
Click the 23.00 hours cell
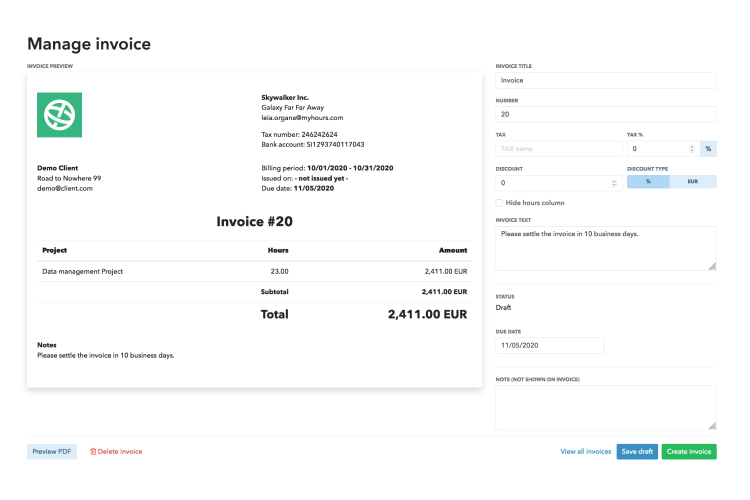point(279,271)
